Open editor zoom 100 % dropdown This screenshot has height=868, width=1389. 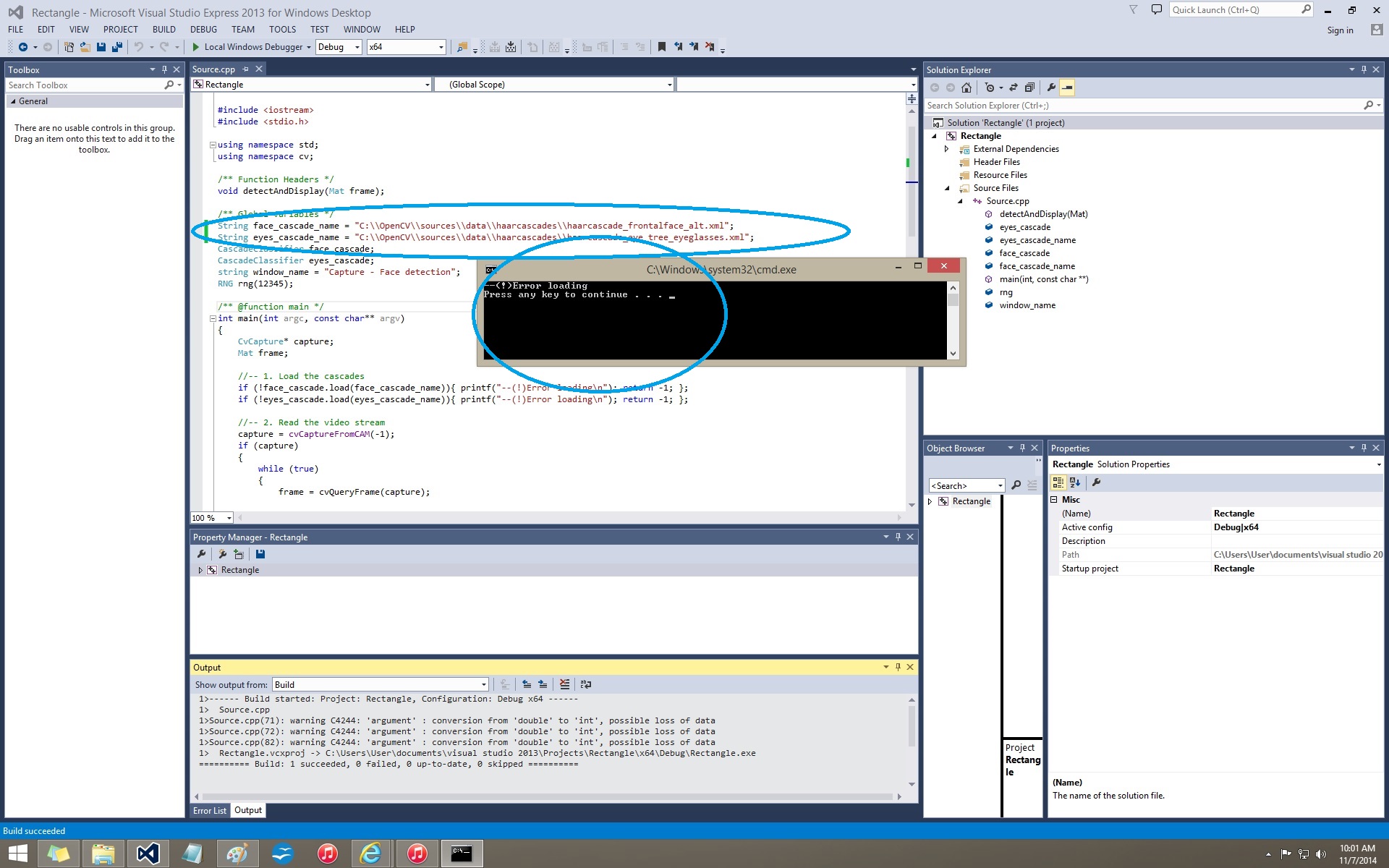click(211, 517)
